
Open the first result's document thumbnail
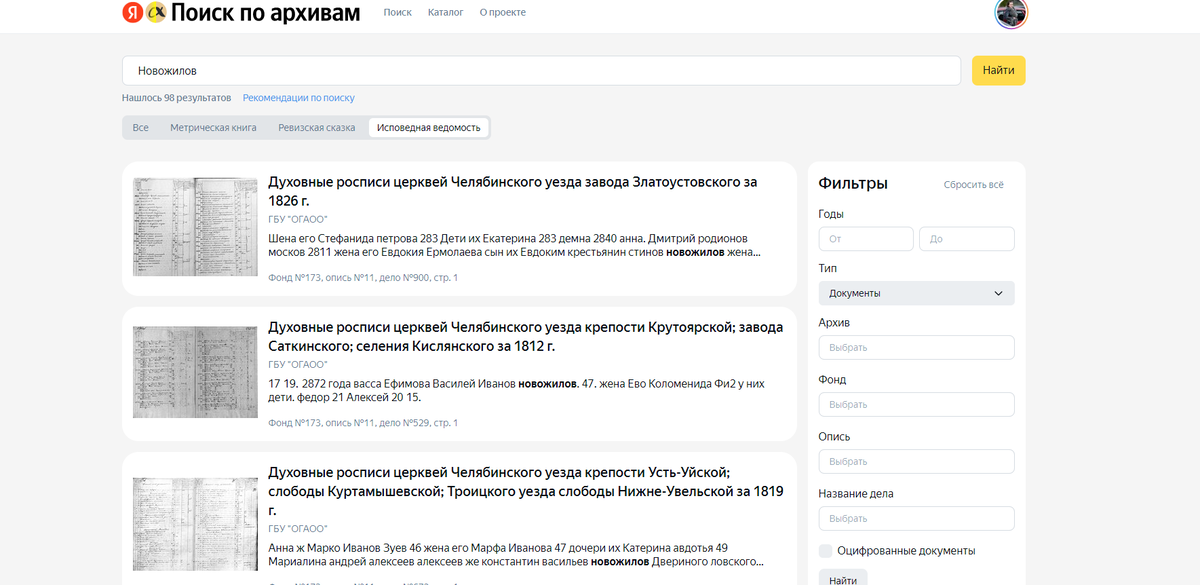[x=195, y=226]
